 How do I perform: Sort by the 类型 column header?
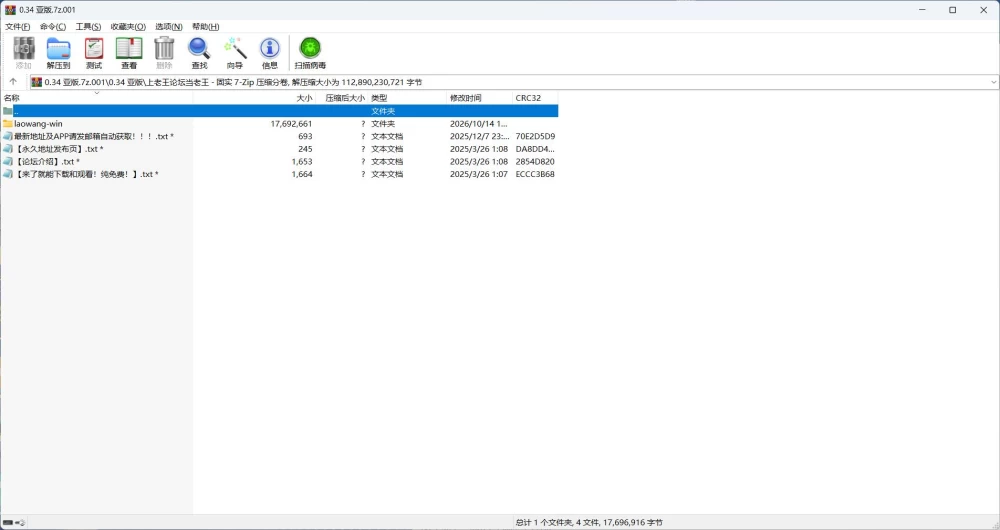click(379, 98)
